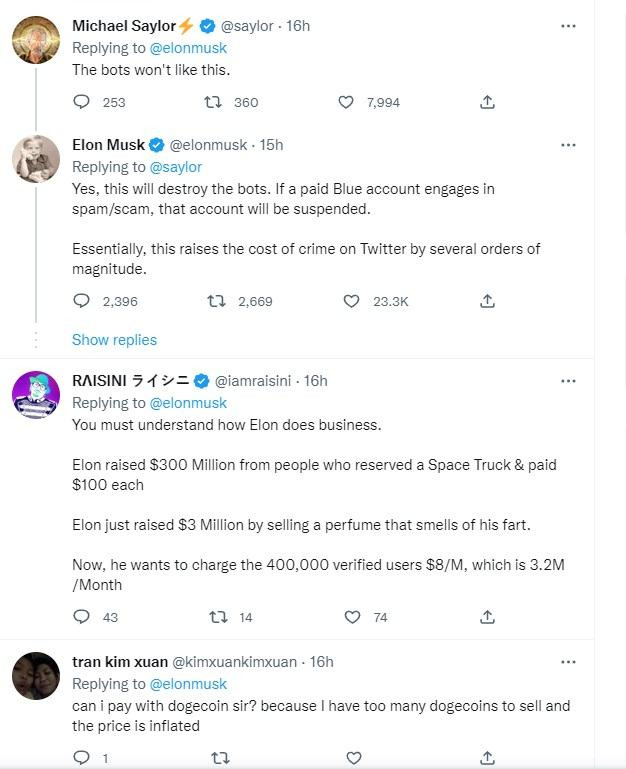626x769 pixels.
Task: Share RAISINI's tweet
Action: pos(487,617)
